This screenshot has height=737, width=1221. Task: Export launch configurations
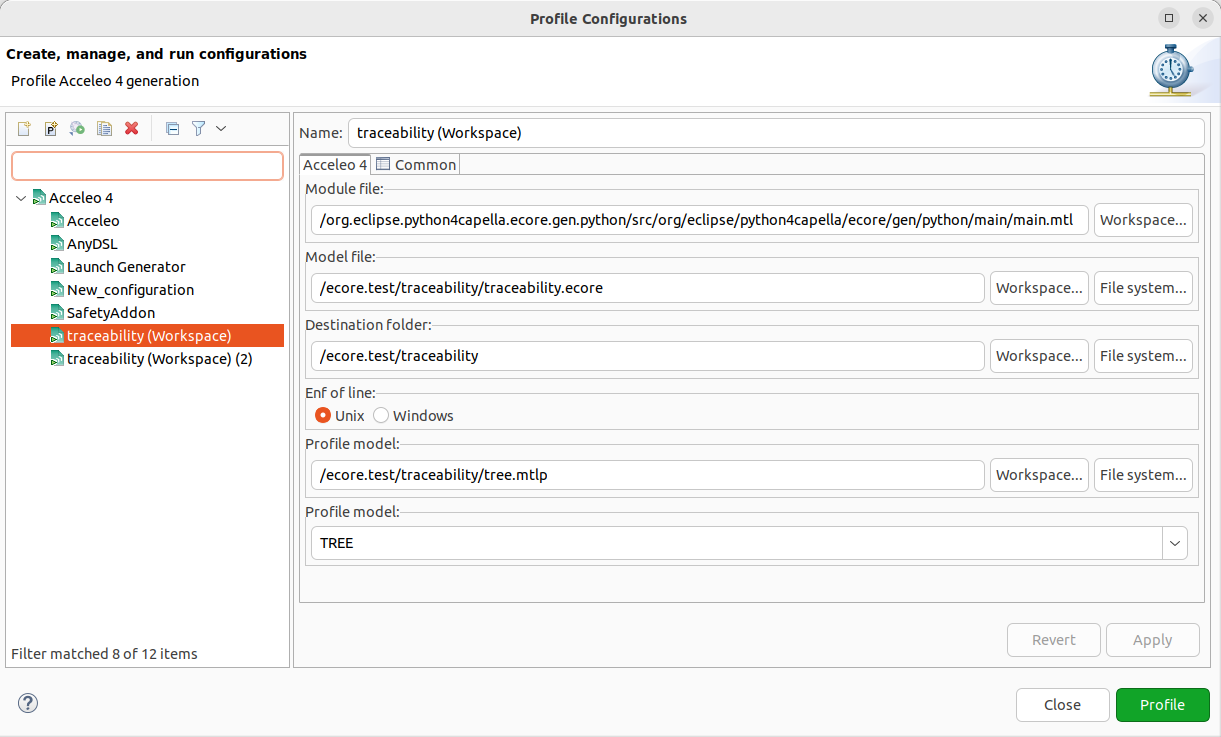tap(77, 128)
